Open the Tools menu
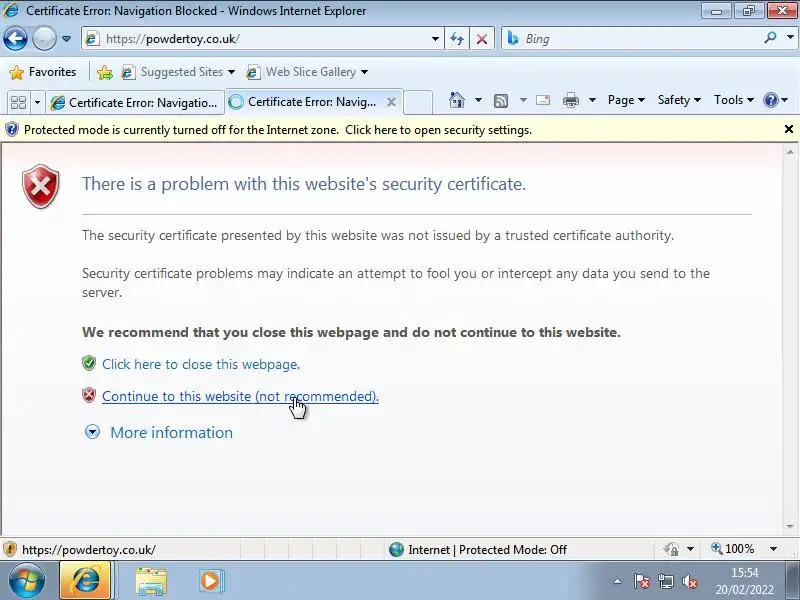Viewport: 800px width, 600px height. click(x=734, y=100)
